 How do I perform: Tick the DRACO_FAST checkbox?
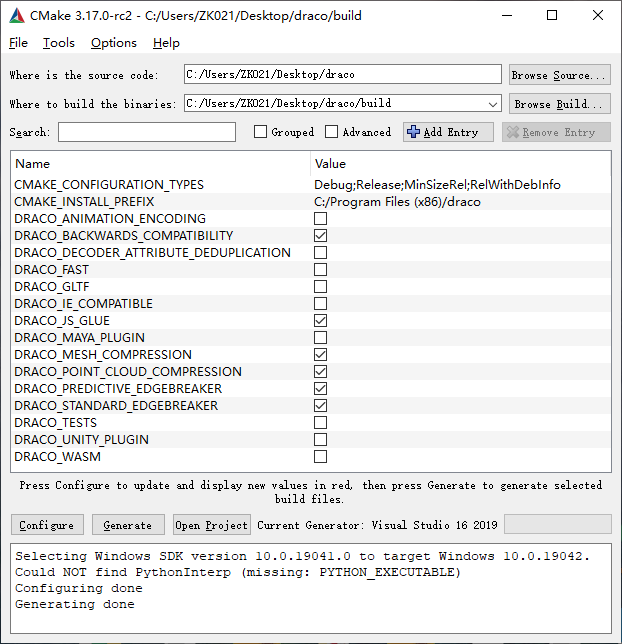pyautogui.click(x=320, y=269)
